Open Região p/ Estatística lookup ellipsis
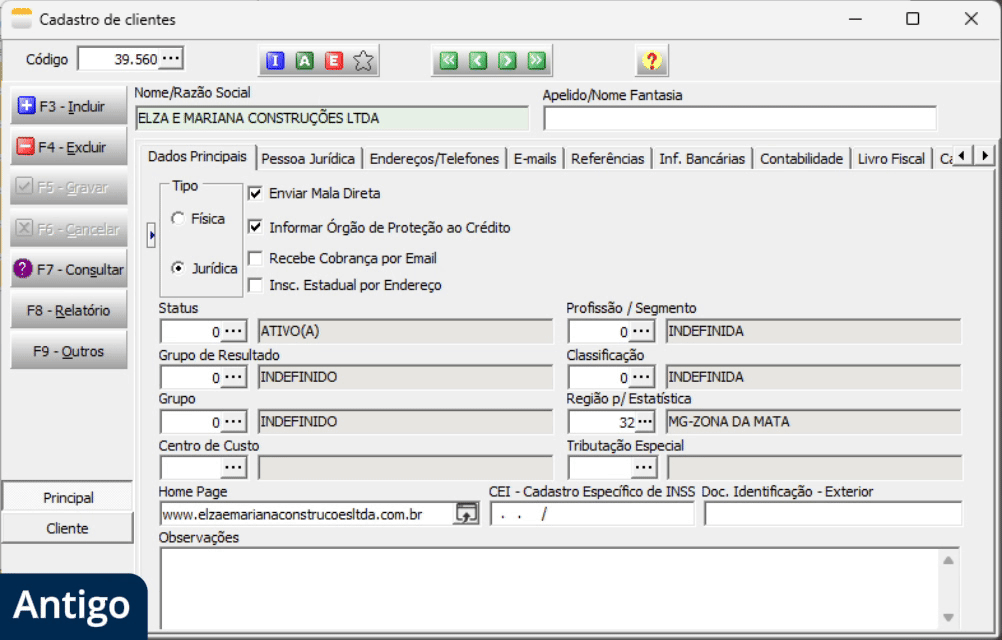 (645, 422)
